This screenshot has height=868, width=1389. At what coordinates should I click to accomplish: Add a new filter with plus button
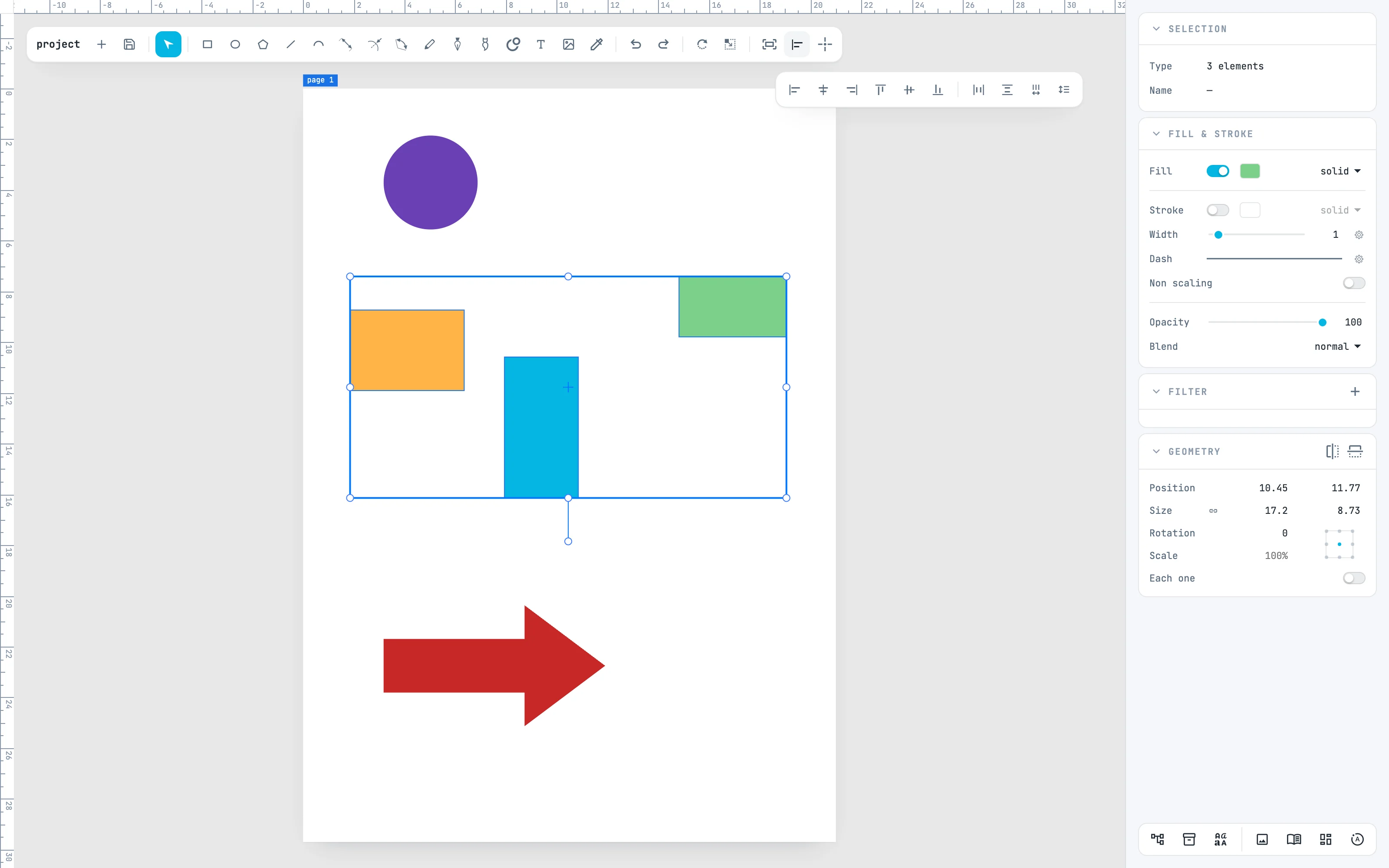pos(1355,391)
